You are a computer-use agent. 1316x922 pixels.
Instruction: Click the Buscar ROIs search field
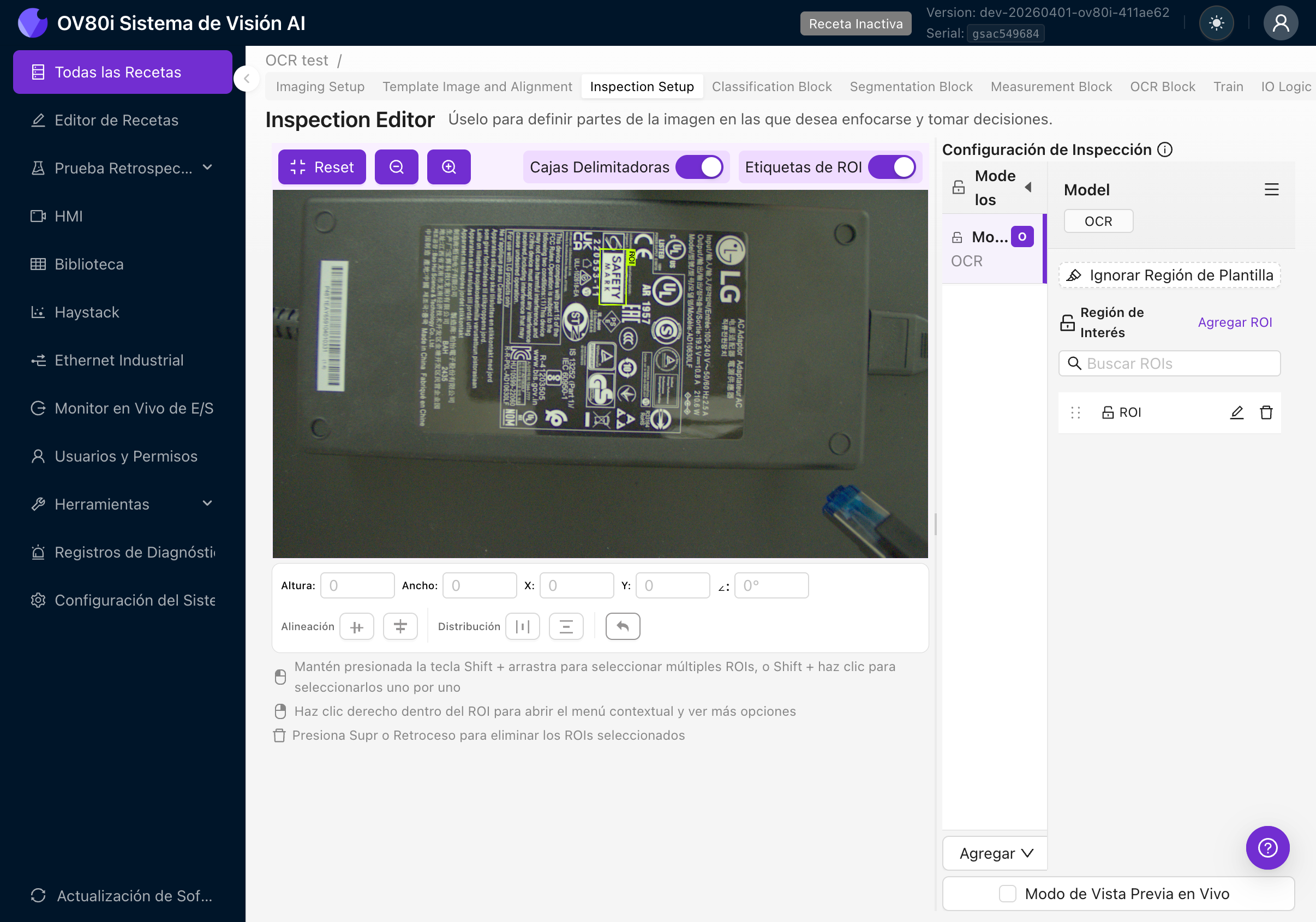[1169, 363]
